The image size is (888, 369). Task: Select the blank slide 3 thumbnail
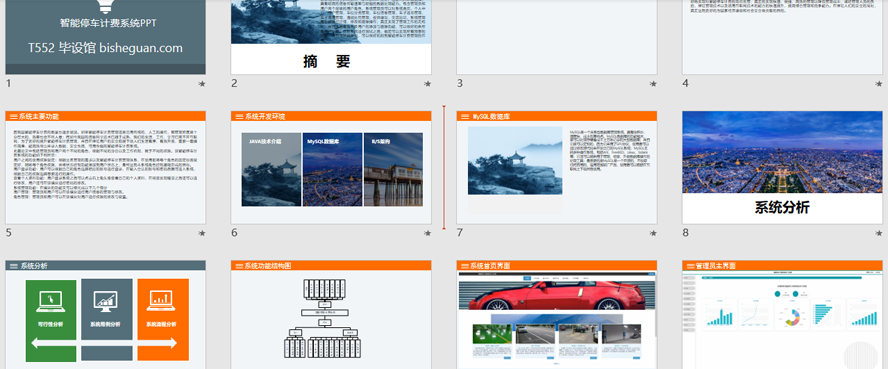[557, 37]
